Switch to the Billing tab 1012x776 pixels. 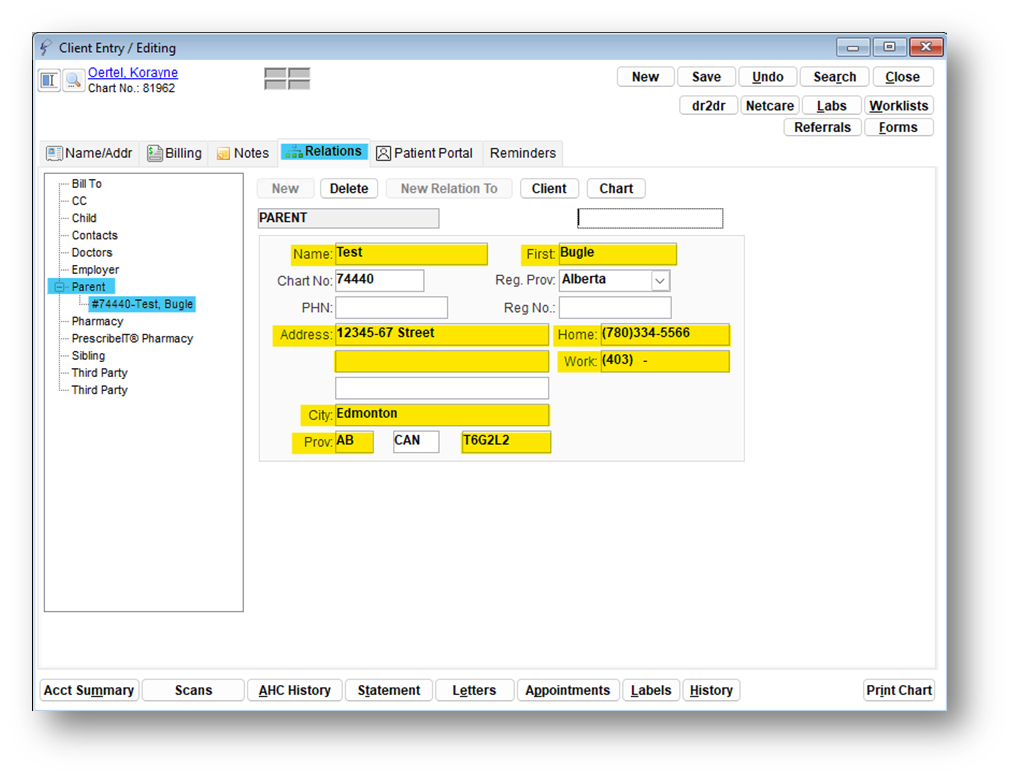tap(174, 153)
